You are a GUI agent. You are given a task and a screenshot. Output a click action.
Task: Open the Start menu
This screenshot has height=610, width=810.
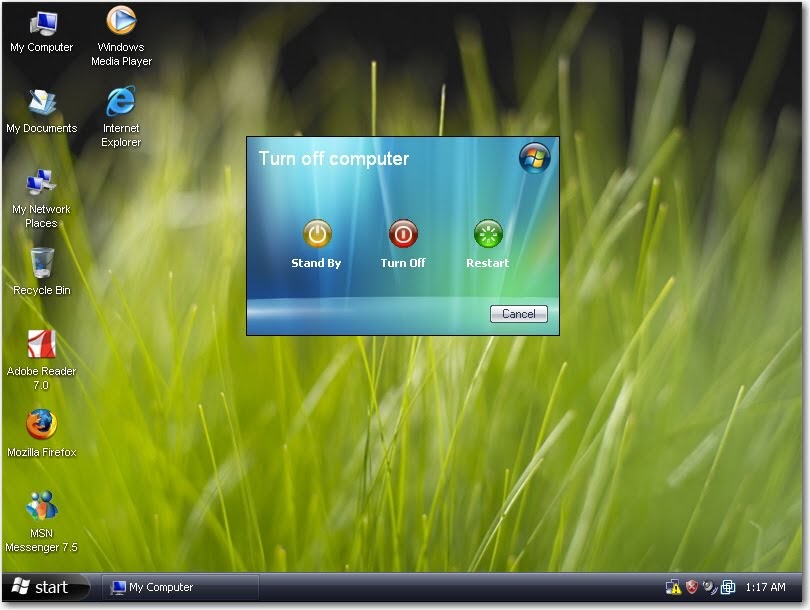tap(40, 588)
